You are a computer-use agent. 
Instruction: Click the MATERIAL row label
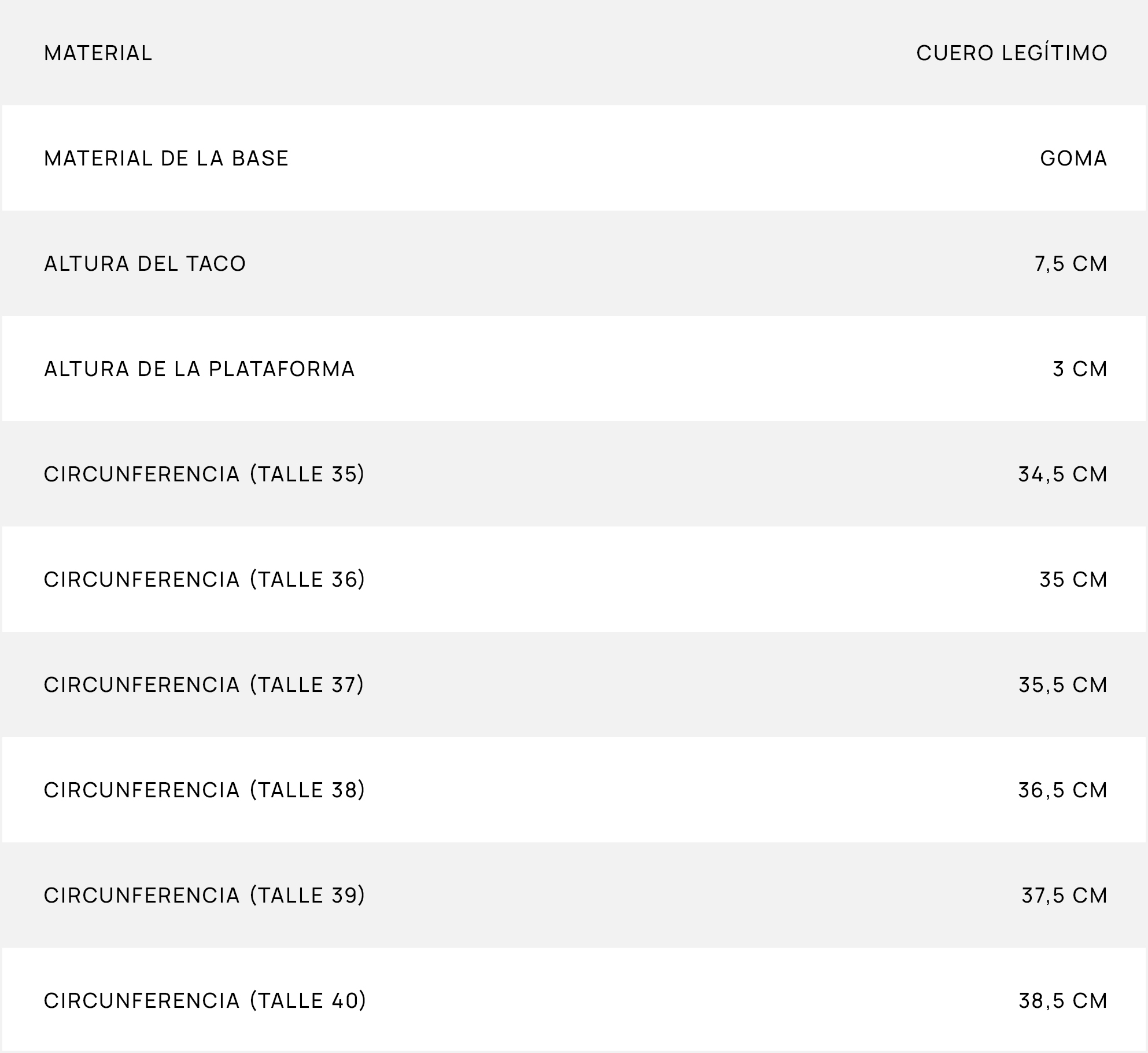98,53
